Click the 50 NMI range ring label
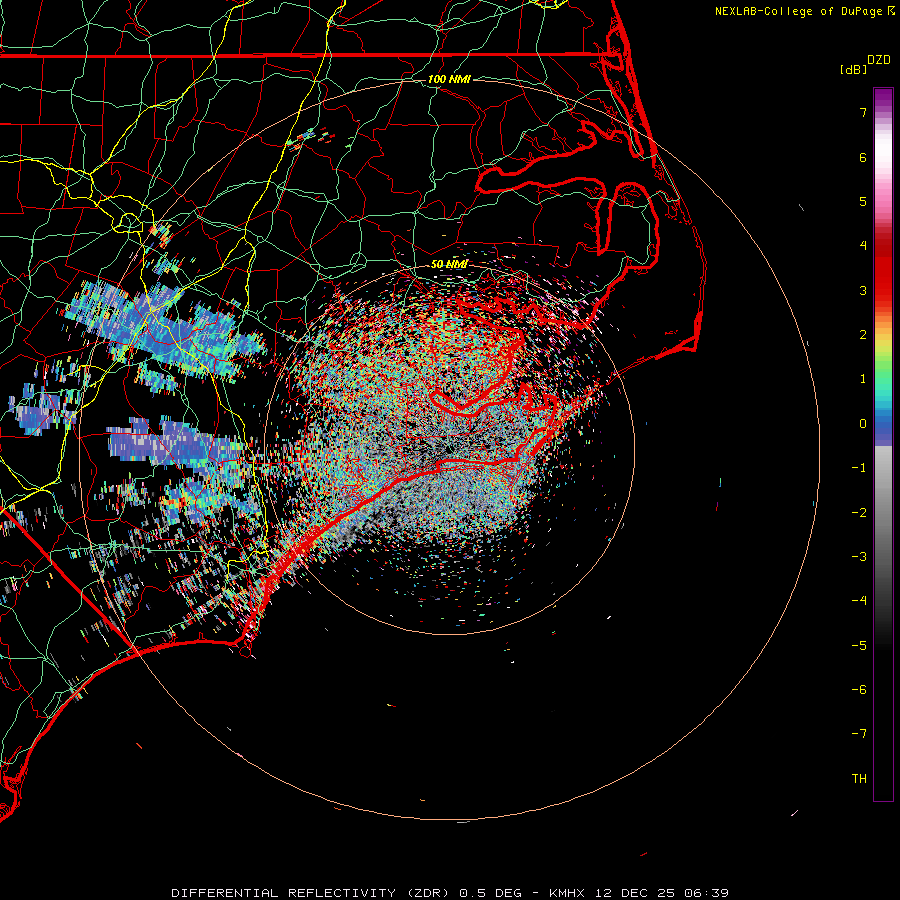Viewport: 900px width, 900px height. [x=449, y=265]
